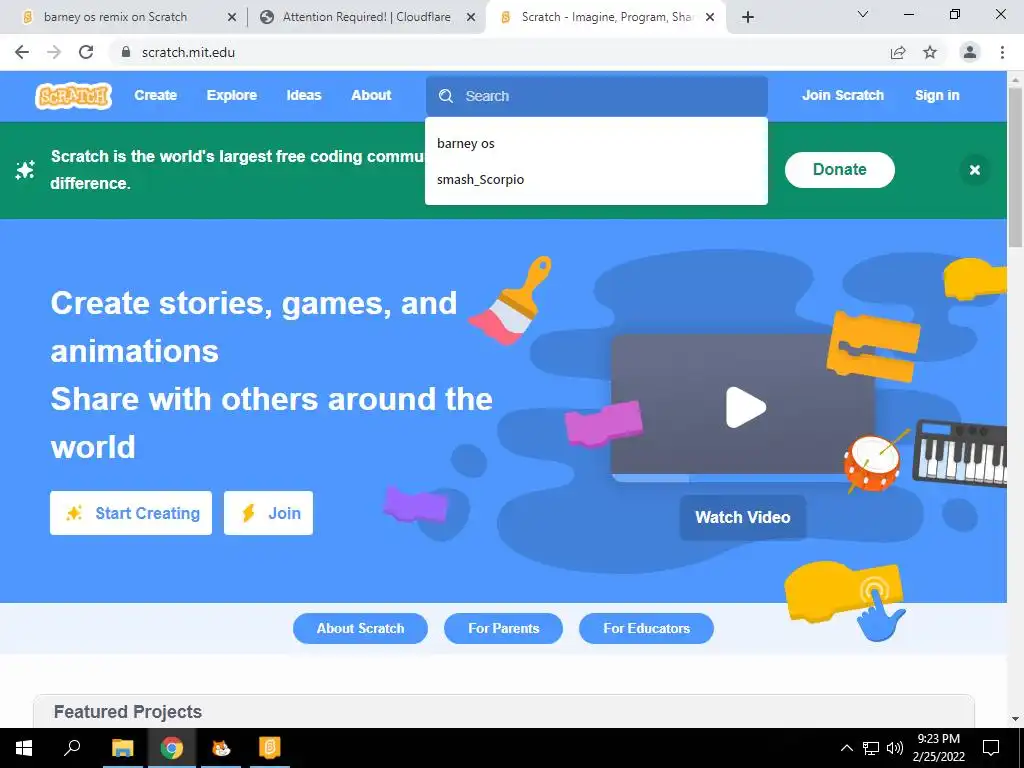Click the browser forward arrow
The height and width of the screenshot is (768, 1024).
[x=54, y=52]
